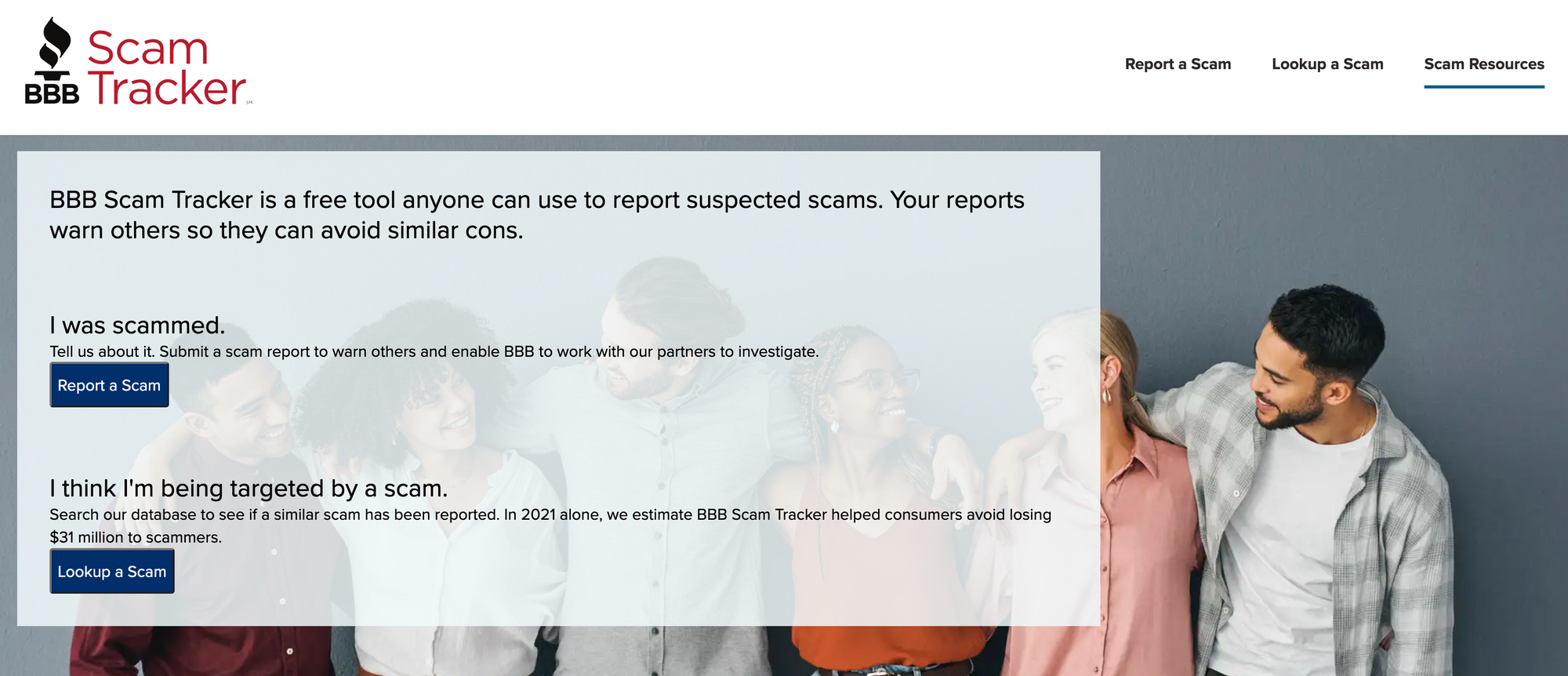This screenshot has width=1568, height=676.
Task: Select the Scam Resources nav item
Action: pyautogui.click(x=1484, y=64)
